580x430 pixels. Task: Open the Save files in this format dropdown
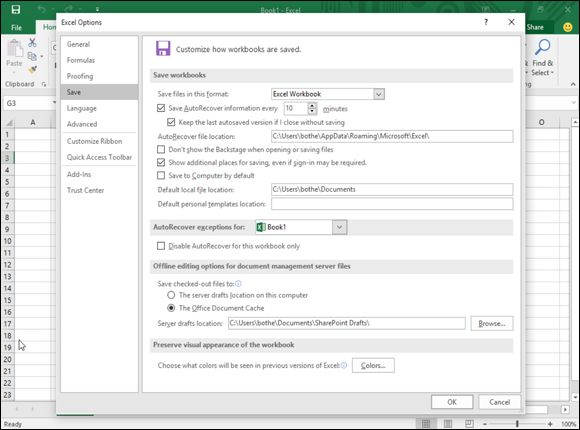coord(379,94)
